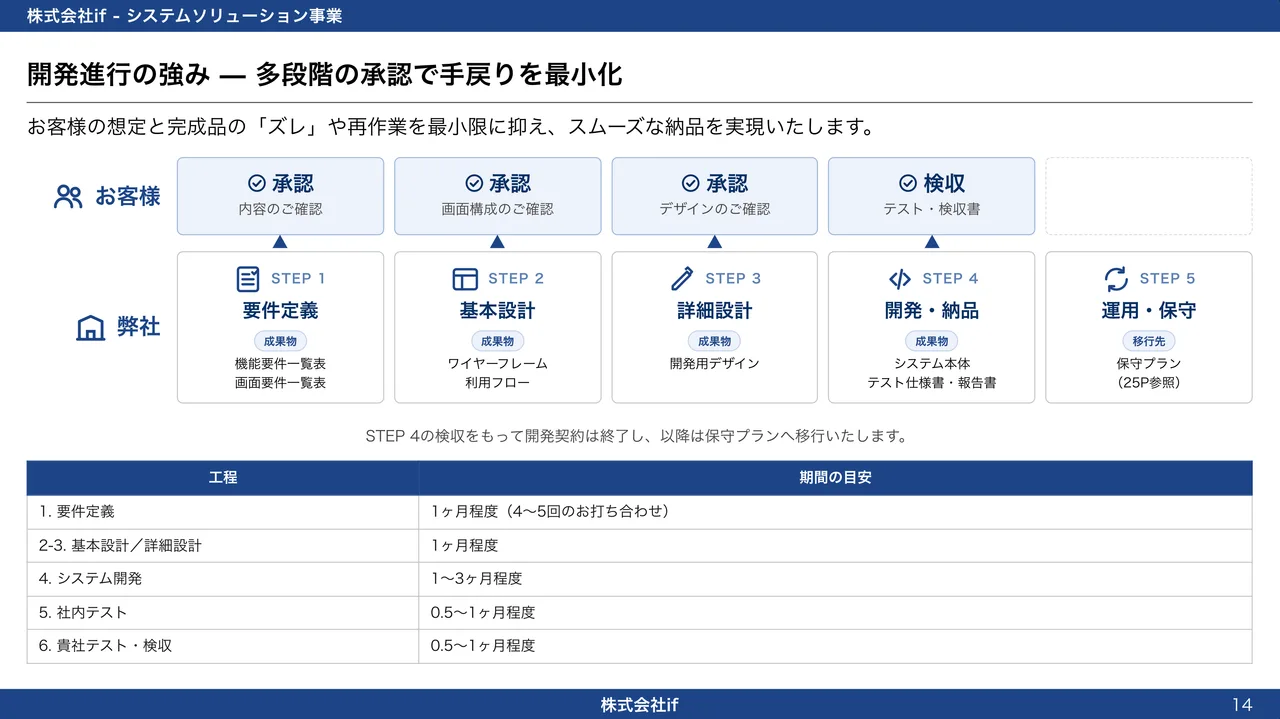Click the 1. 要件定義 table row
This screenshot has height=719, width=1280.
[639, 512]
